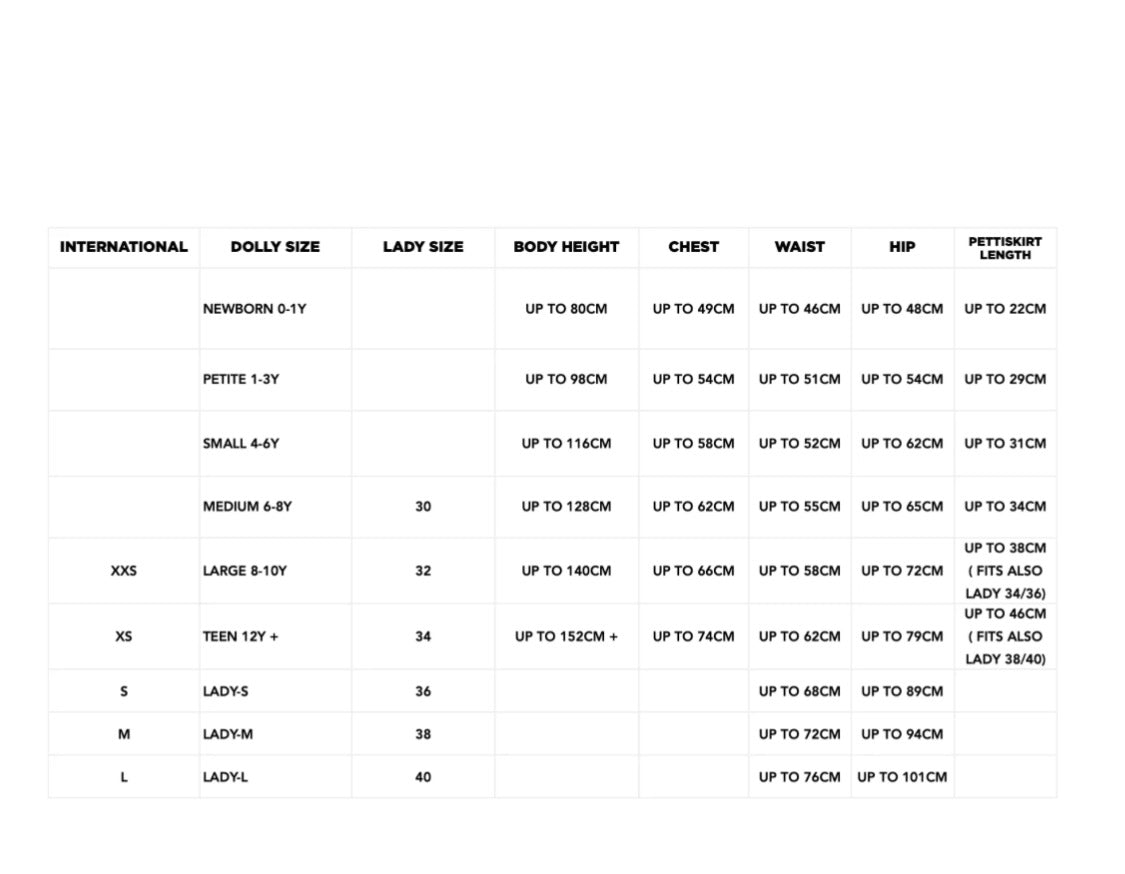Screen dimensions: 1125x874
Task: Select the LADY-S size cell
Action: 225,692
